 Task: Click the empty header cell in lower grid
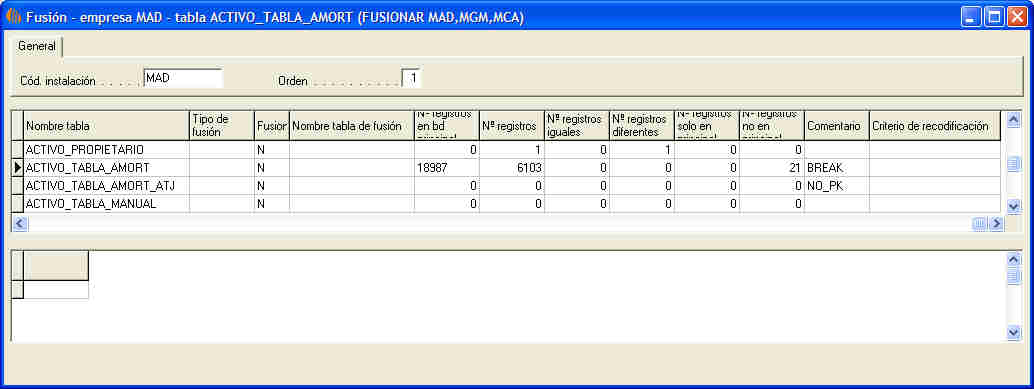point(55,266)
